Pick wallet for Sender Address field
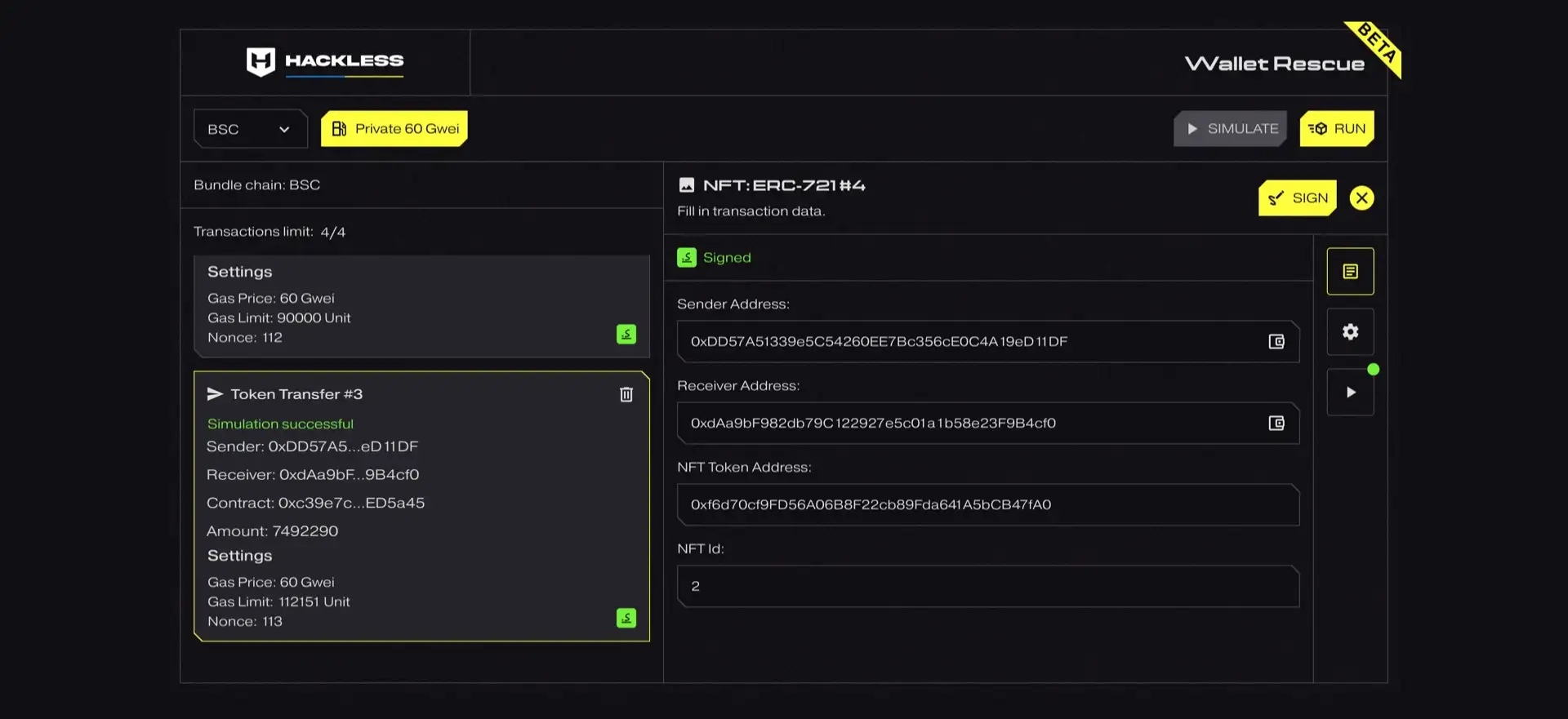1568x719 pixels. [1276, 342]
